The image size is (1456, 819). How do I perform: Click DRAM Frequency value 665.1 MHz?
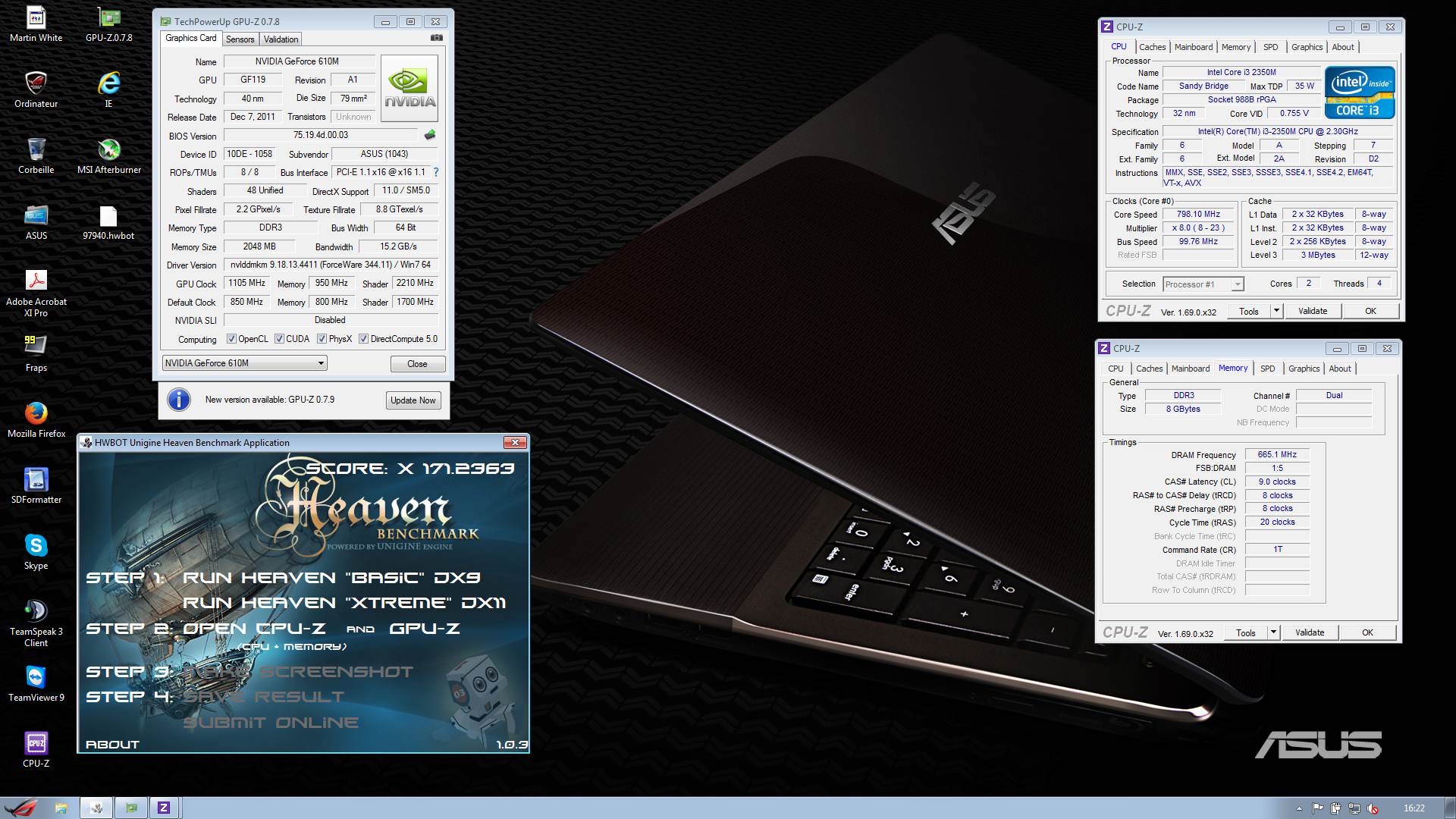tap(1277, 455)
